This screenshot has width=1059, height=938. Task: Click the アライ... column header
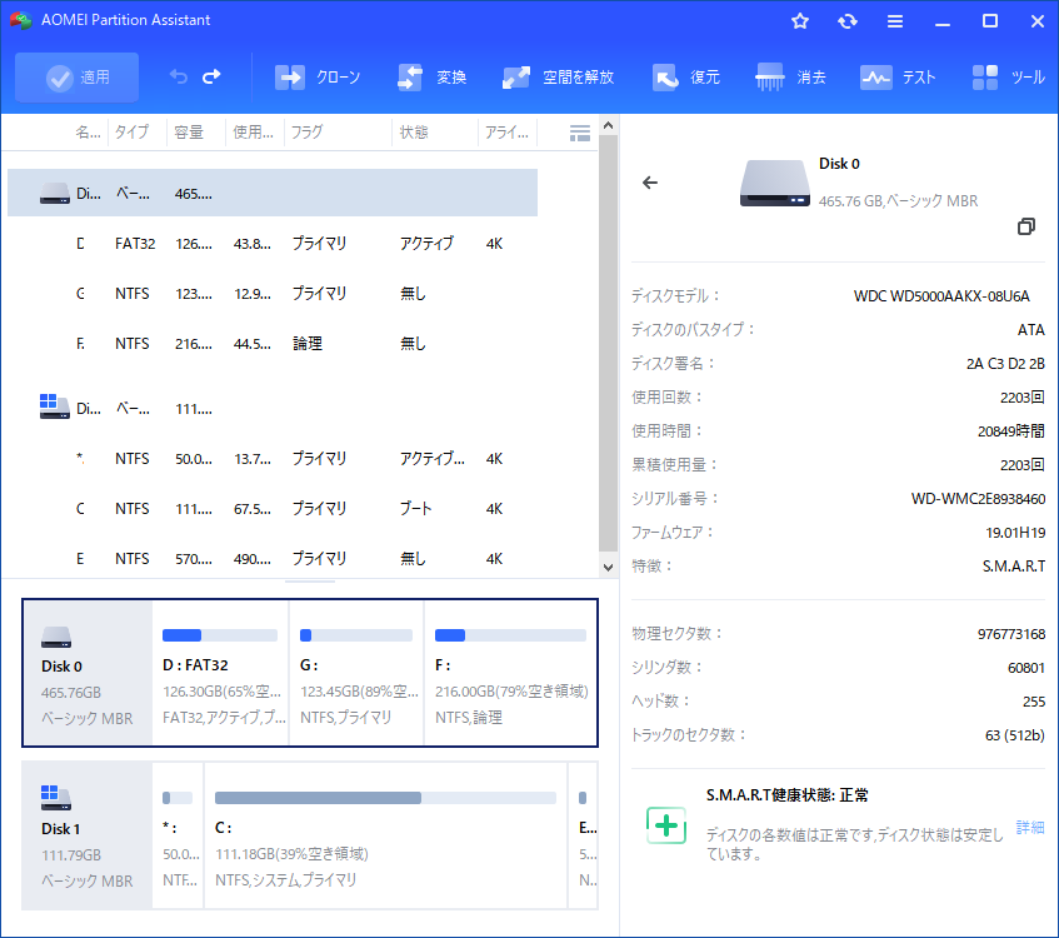coord(507,132)
